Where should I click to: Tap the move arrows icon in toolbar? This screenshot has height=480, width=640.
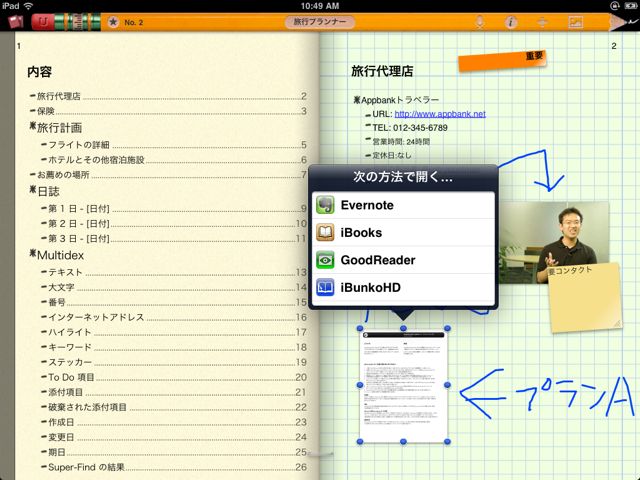pyautogui.click(x=542, y=22)
